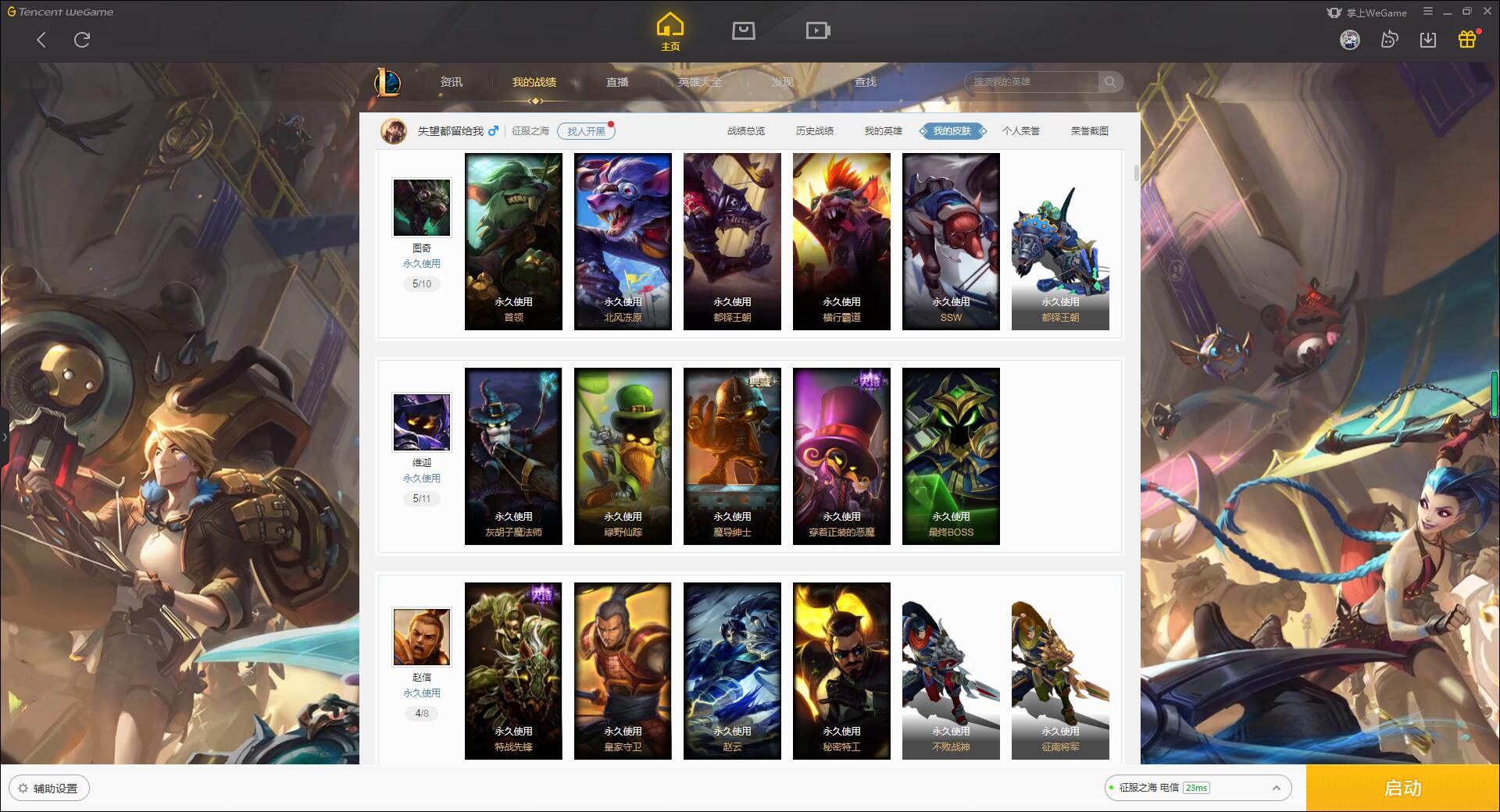The width and height of the screenshot is (1500, 812).
Task: Open the store bag icon
Action: (743, 30)
